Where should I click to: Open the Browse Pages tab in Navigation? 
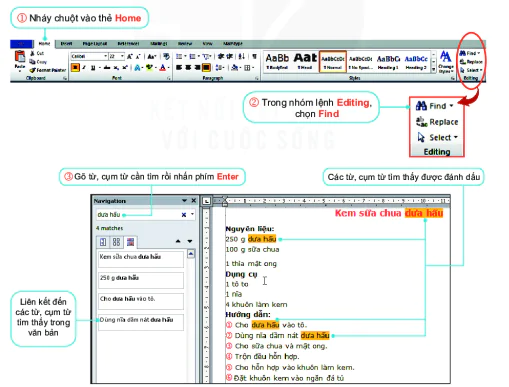[x=116, y=242]
